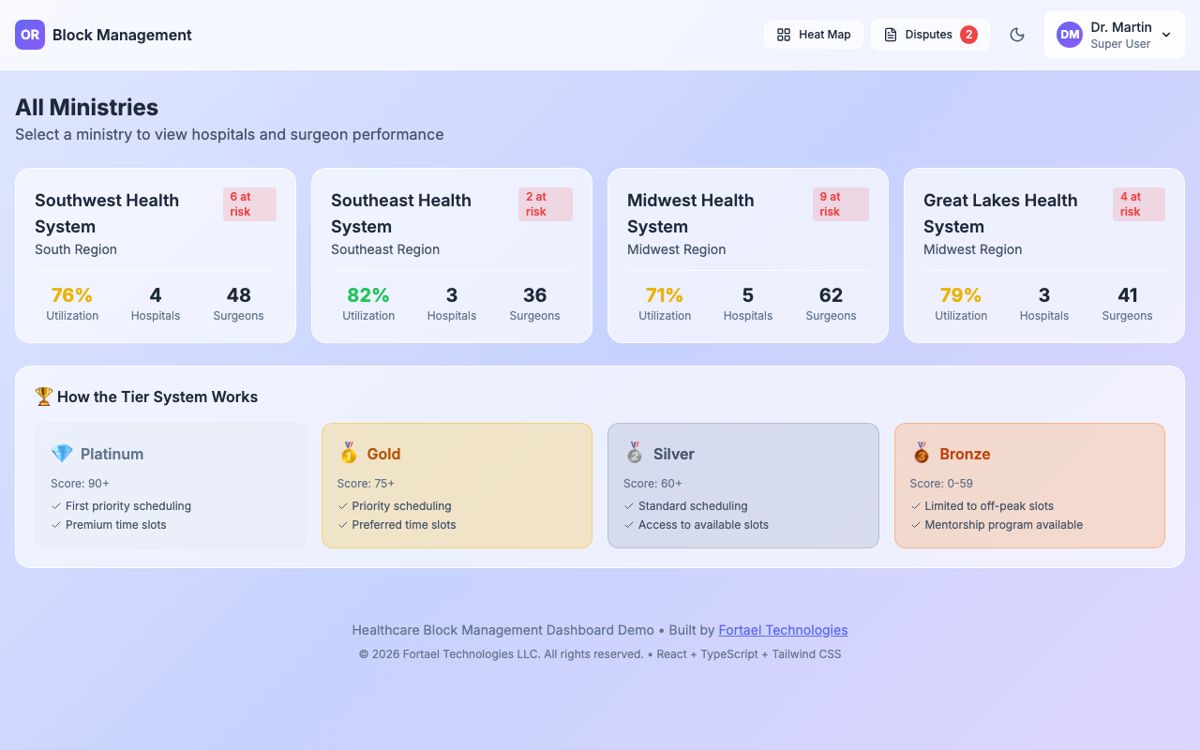The image size is (1200, 750).
Task: Click "Score: 0-59" text
Action: (x=941, y=484)
